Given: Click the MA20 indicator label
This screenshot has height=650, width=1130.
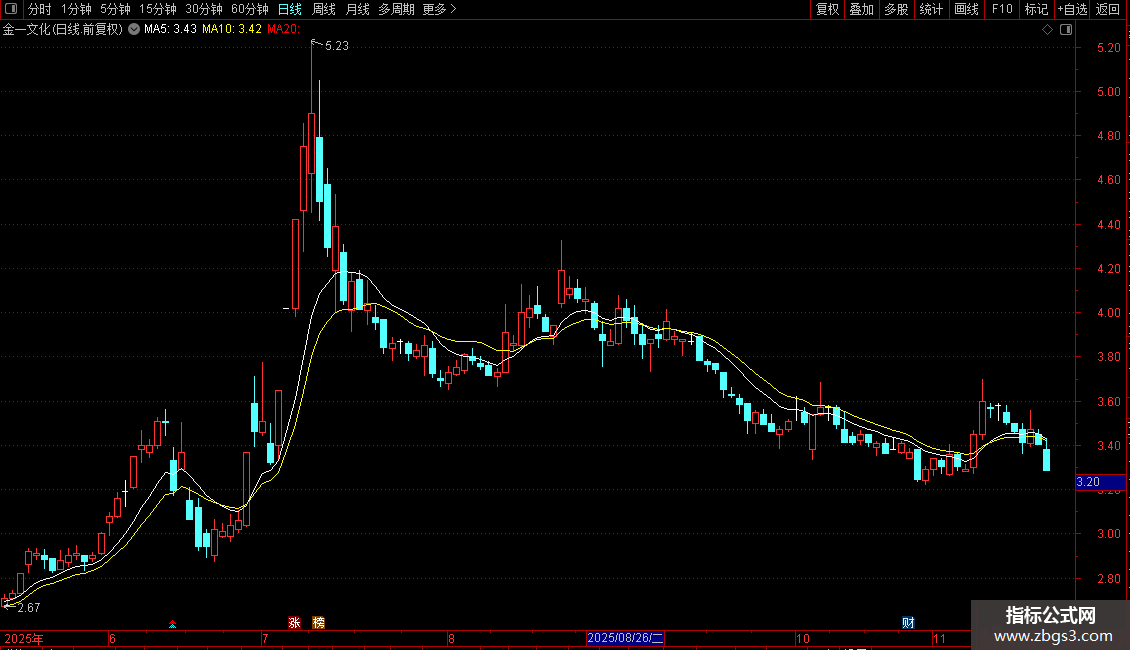Looking at the screenshot, I should 283,29.
